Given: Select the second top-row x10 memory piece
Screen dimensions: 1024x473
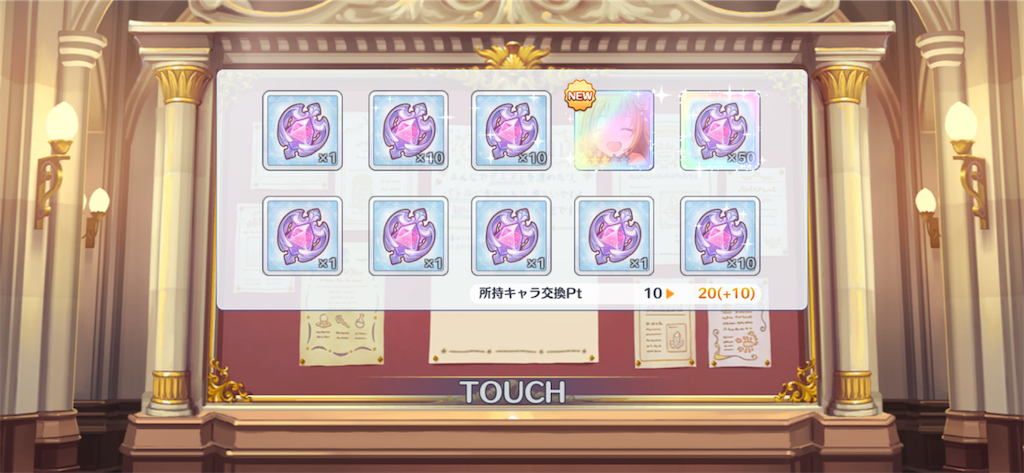Looking at the screenshot, I should (408, 130).
